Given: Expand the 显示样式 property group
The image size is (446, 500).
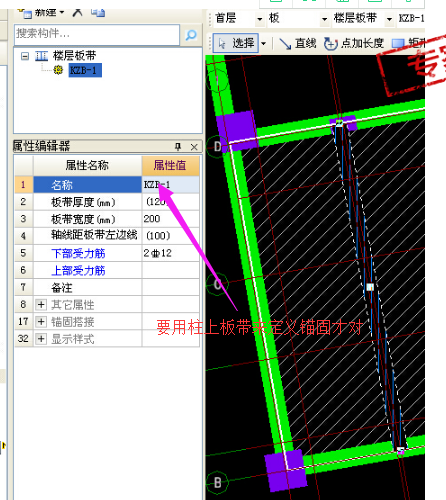Looking at the screenshot, I should (41, 339).
